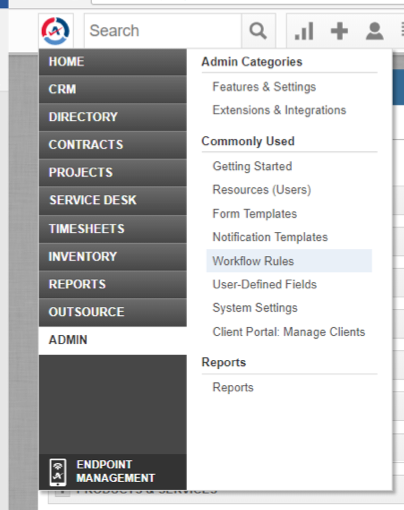Select the INVENTORY menu item

point(113,257)
